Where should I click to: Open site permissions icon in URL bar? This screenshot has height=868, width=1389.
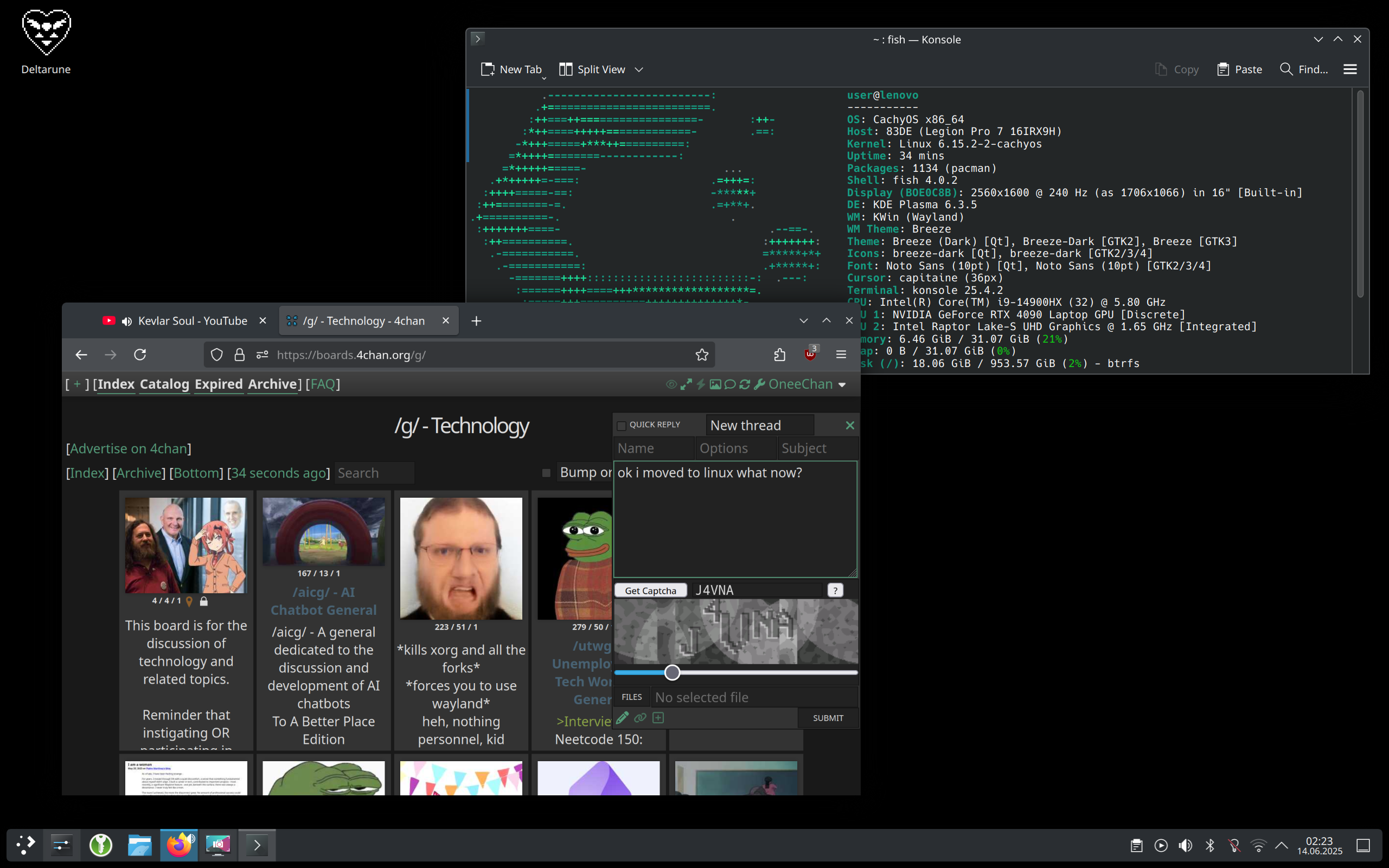[x=263, y=355]
